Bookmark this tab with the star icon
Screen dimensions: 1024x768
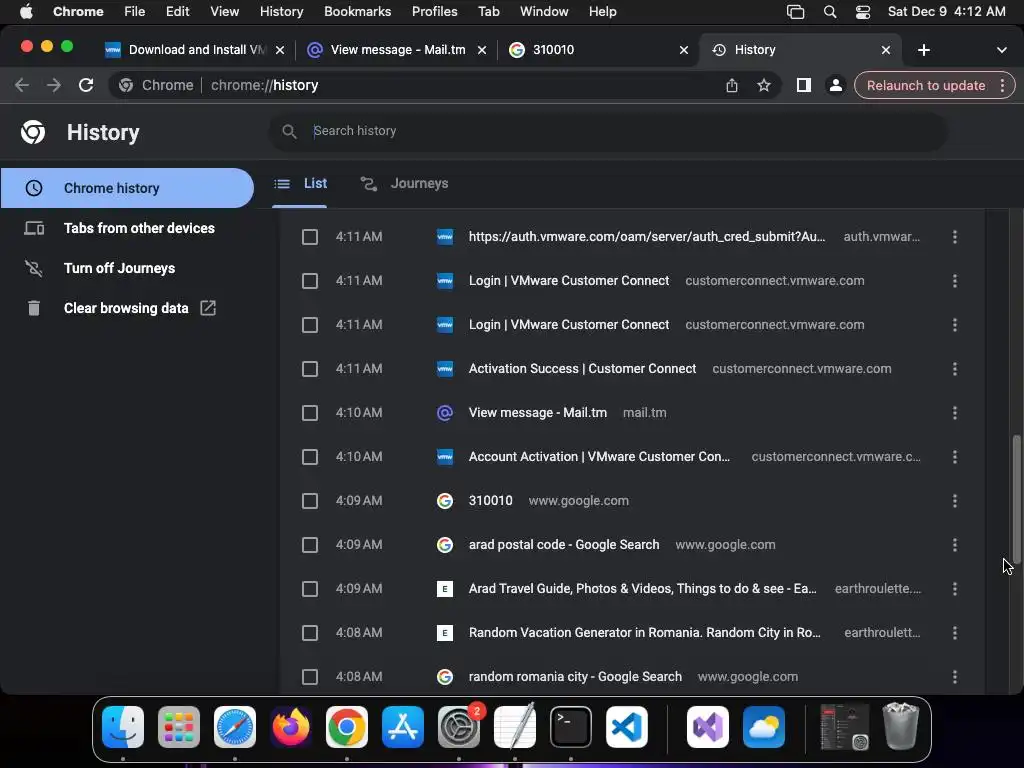pyautogui.click(x=763, y=86)
